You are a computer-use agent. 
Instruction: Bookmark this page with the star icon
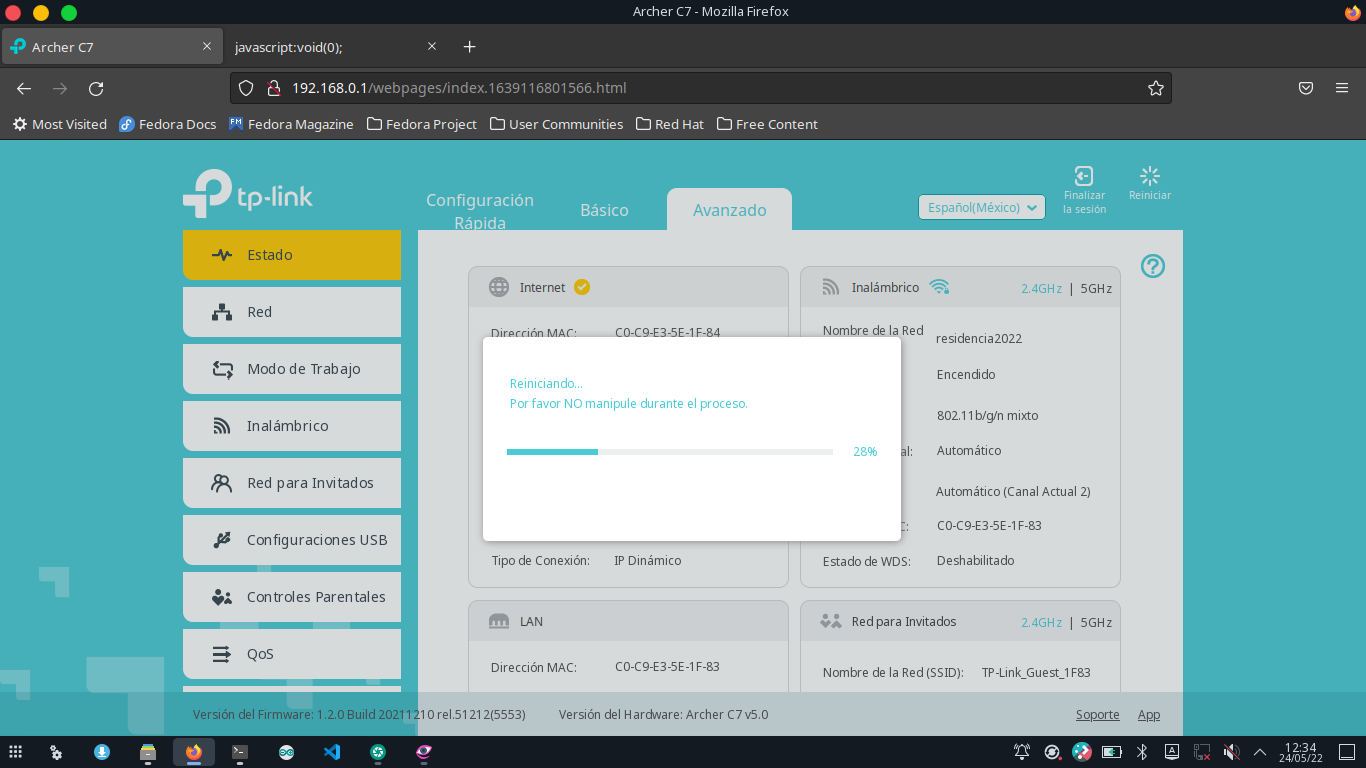(1156, 88)
